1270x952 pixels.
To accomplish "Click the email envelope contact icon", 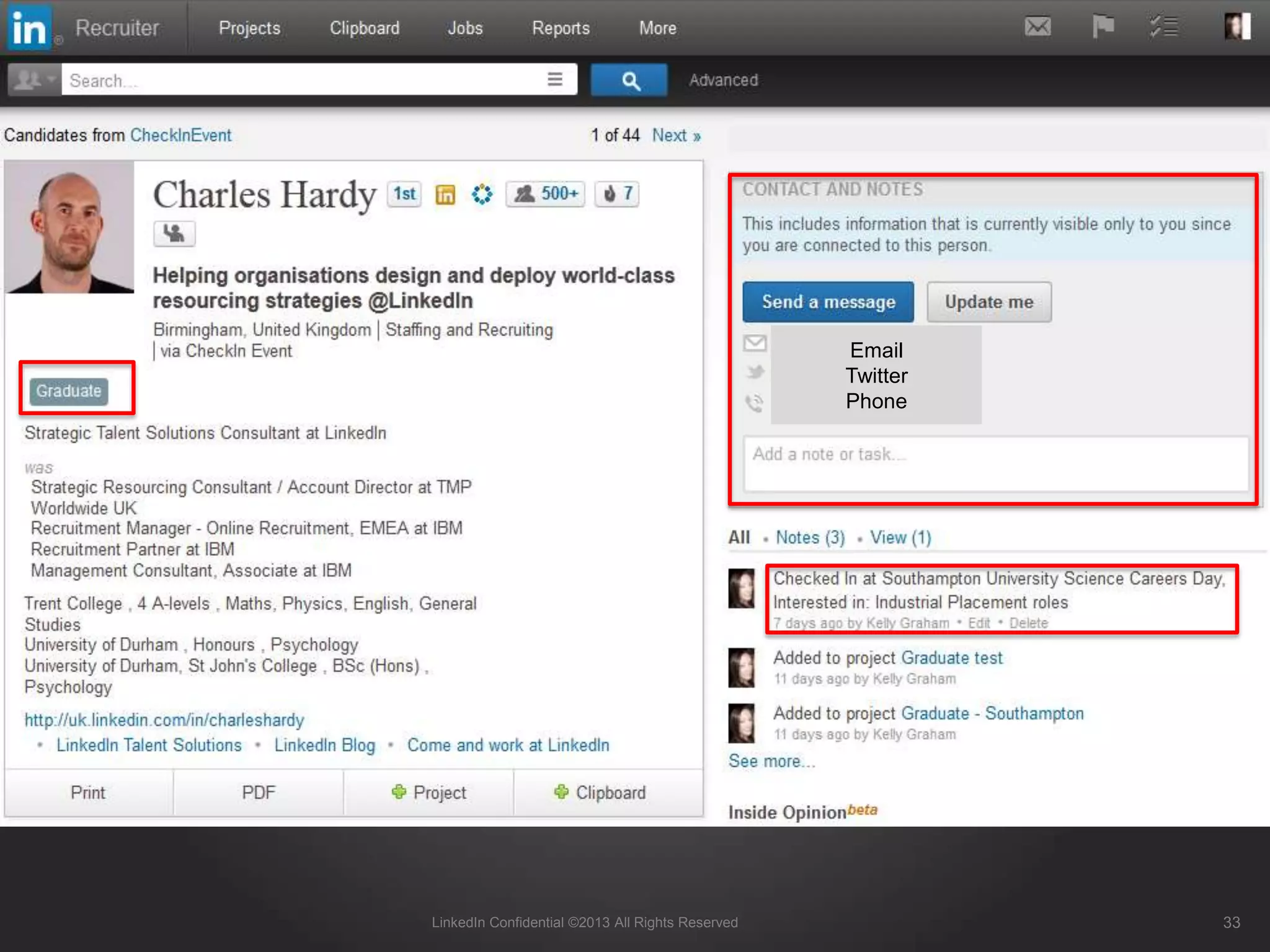I will pyautogui.click(x=755, y=343).
